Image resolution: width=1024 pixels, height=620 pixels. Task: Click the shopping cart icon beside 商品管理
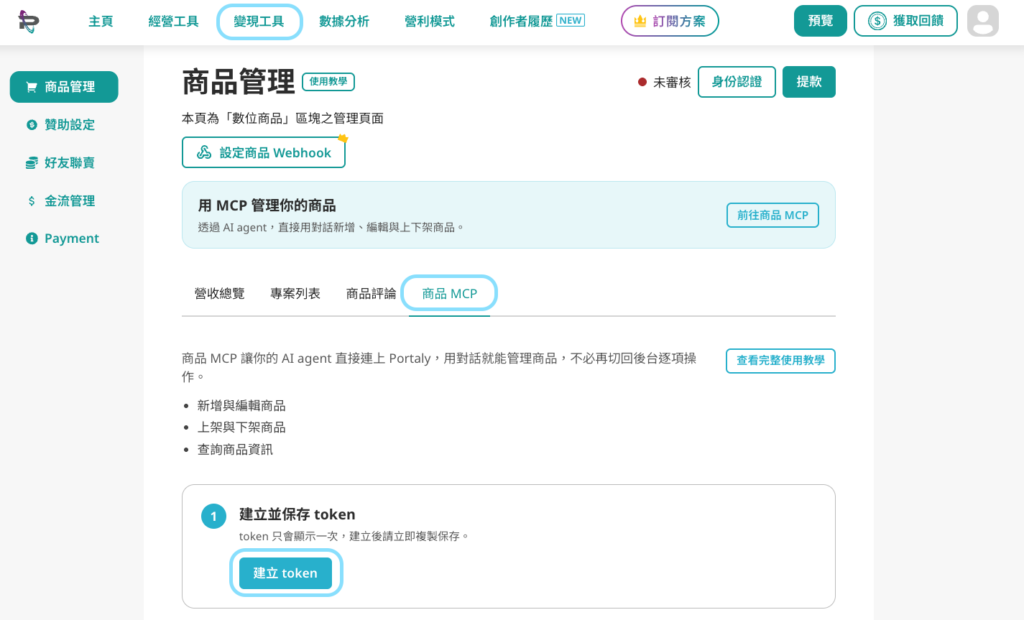[31, 87]
